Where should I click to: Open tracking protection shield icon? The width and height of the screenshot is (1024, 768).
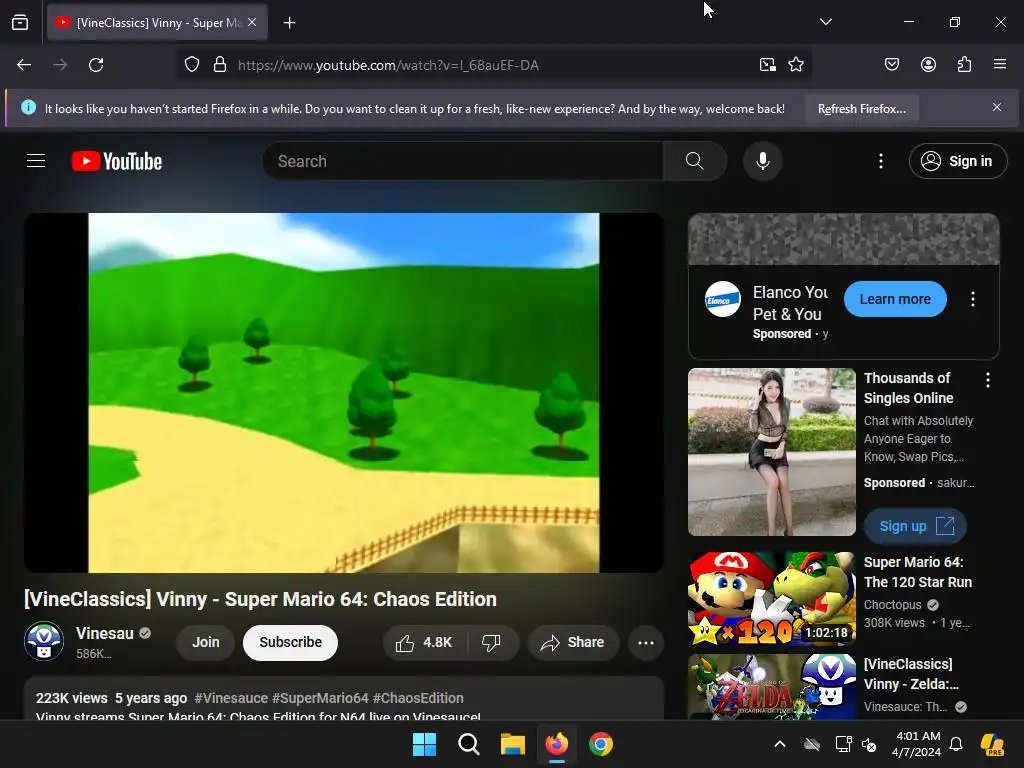191,65
